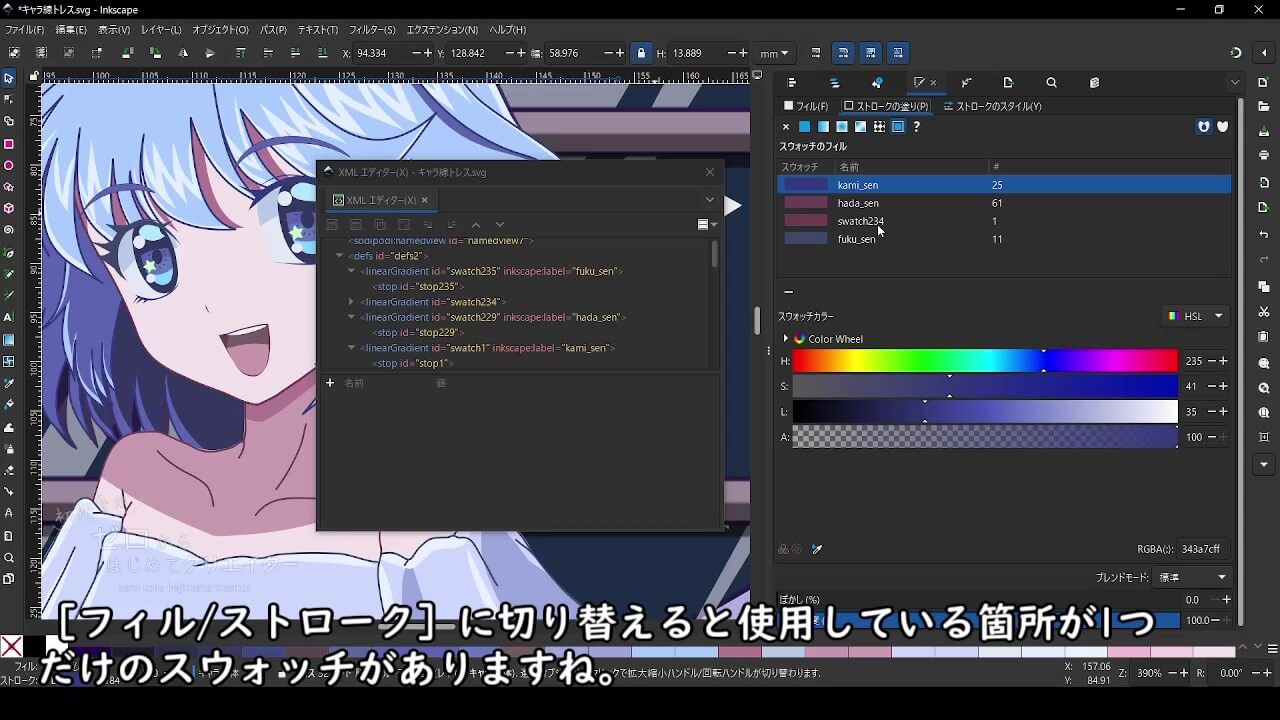Click the hue H slider bar
Viewport: 1280px width, 720px height.
pyautogui.click(x=985, y=361)
